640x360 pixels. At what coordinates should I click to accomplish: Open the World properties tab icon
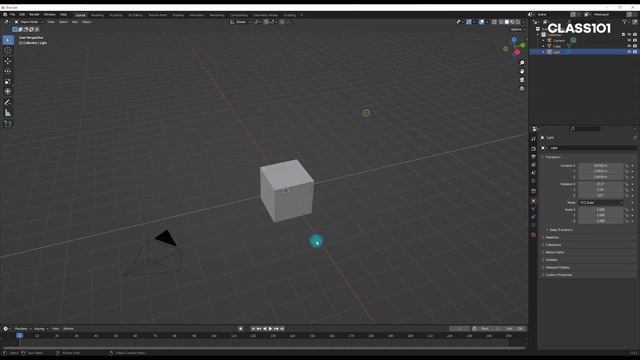(x=533, y=181)
